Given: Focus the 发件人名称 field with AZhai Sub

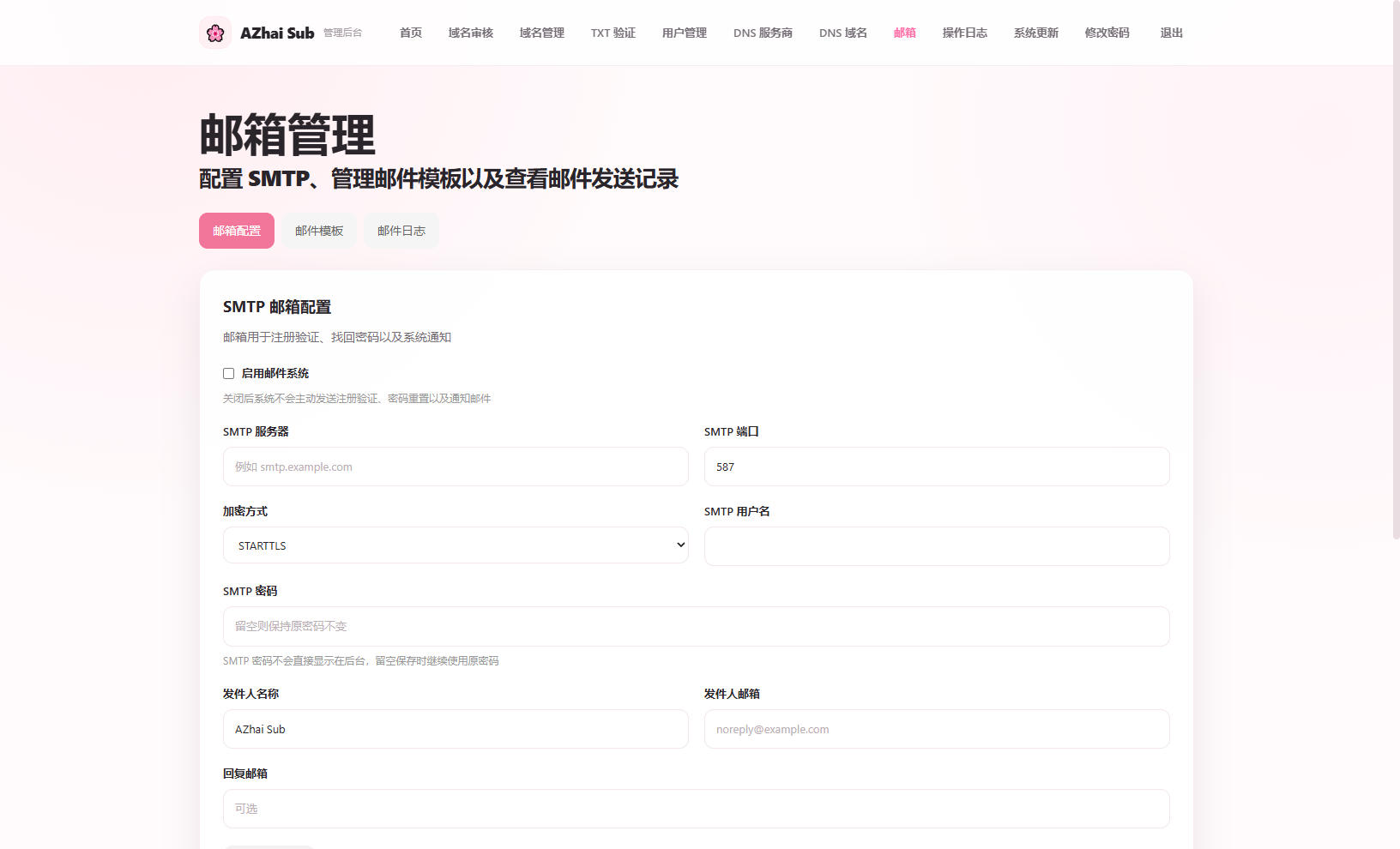Looking at the screenshot, I should (456, 729).
